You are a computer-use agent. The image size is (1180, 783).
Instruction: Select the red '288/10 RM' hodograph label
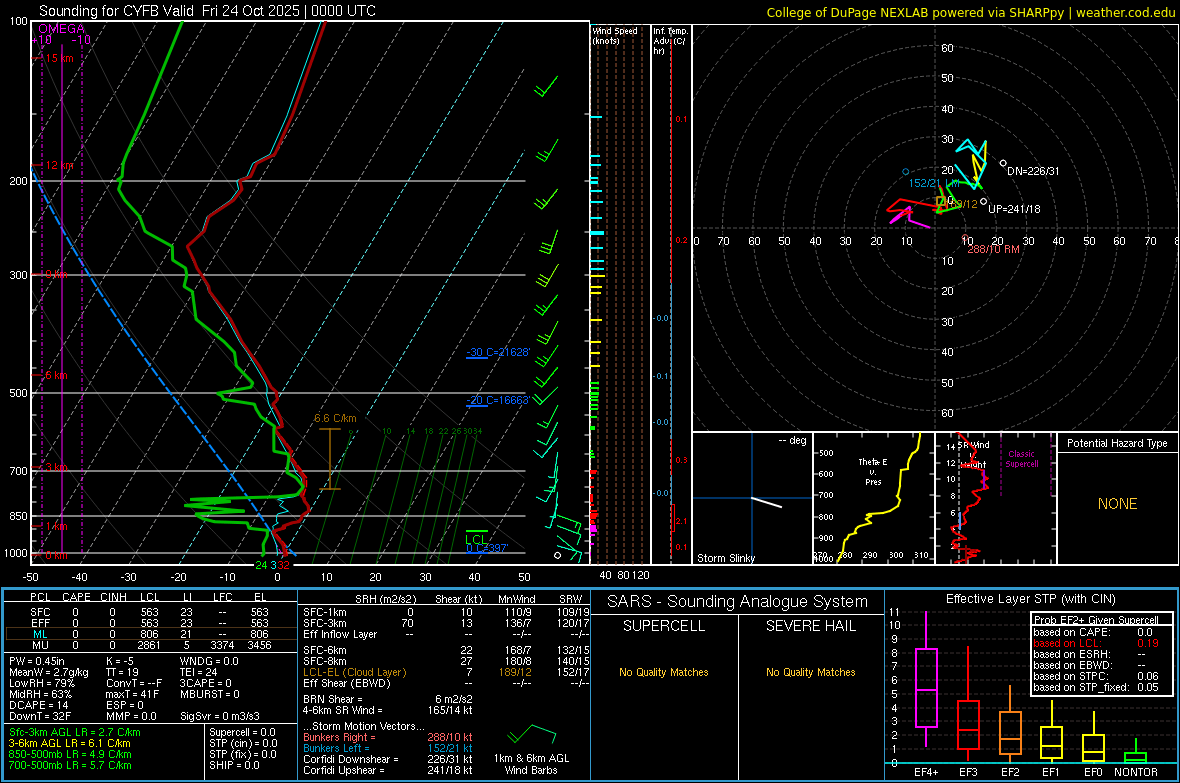coord(993,249)
